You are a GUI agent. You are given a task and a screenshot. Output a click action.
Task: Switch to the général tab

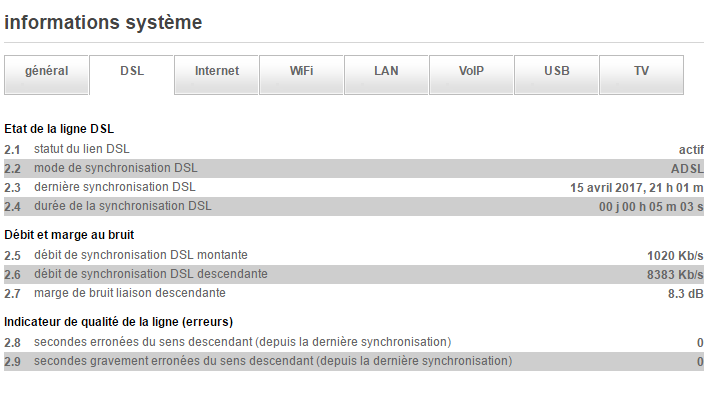pyautogui.click(x=47, y=72)
